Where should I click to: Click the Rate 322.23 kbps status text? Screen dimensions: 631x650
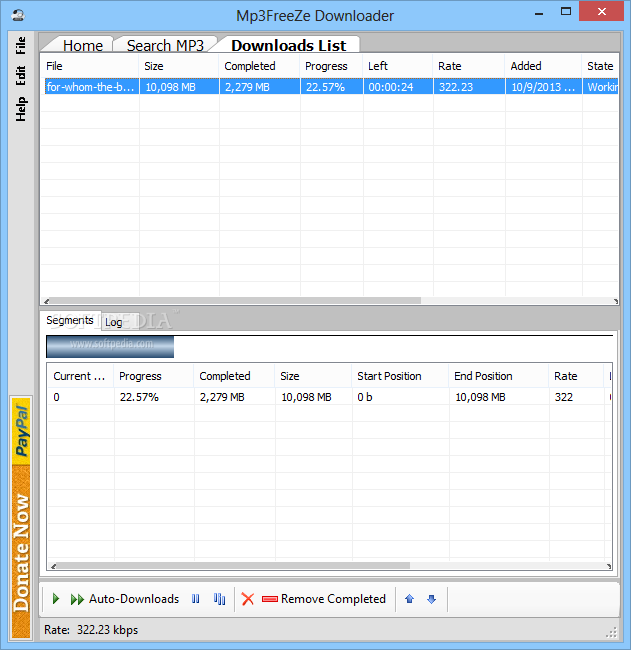pos(91,630)
